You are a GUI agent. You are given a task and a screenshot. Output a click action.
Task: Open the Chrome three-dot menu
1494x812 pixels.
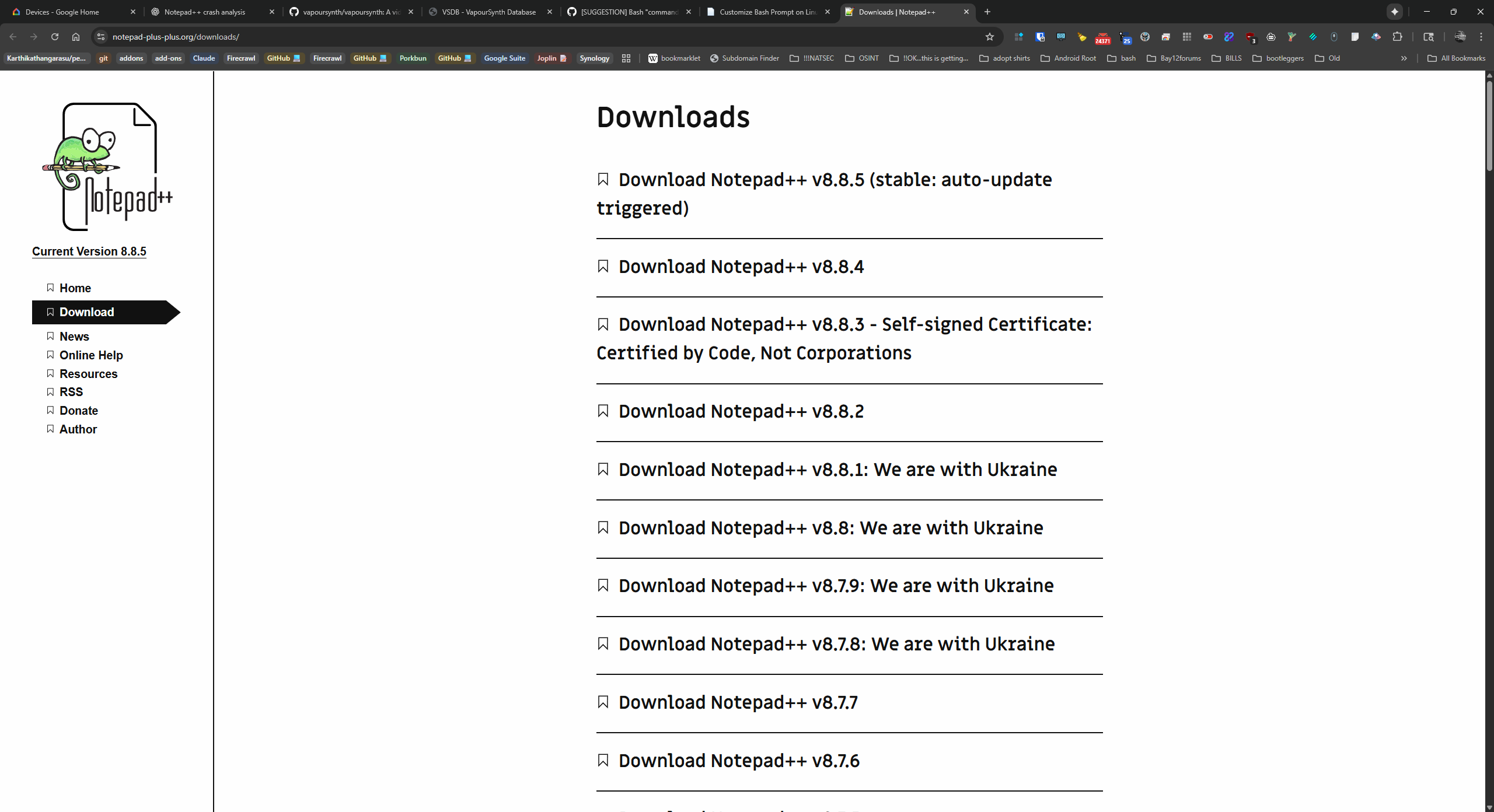pos(1481,37)
